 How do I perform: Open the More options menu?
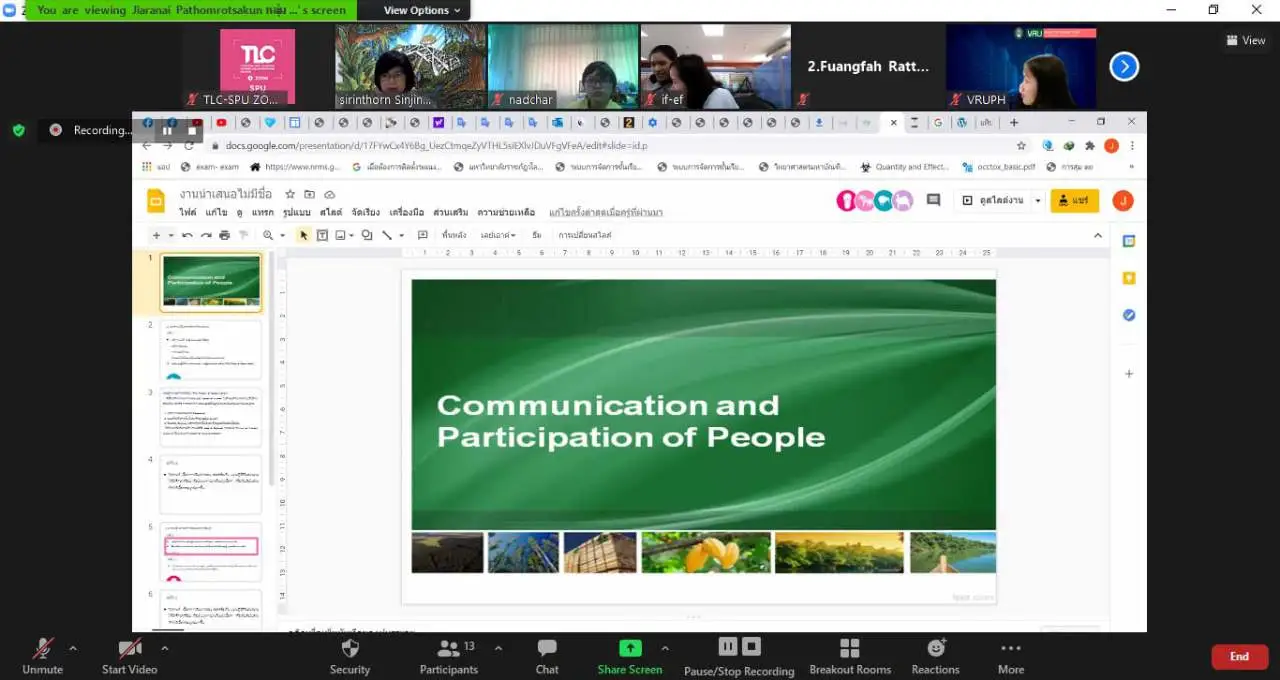point(1010,655)
